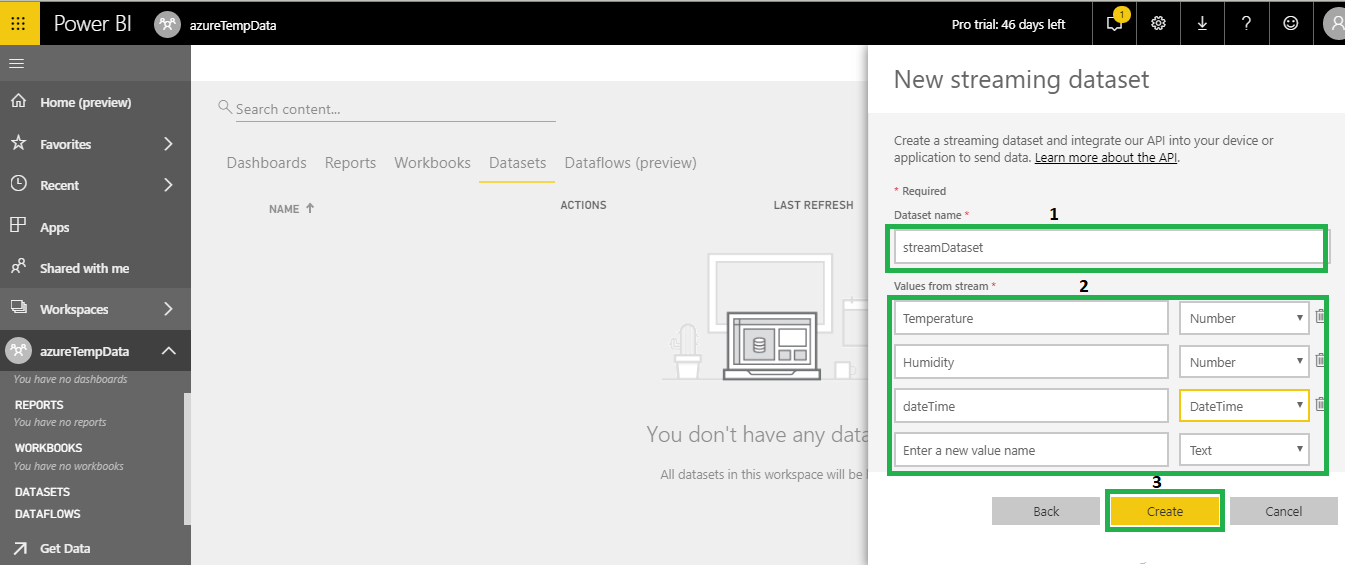Click the Temperature value name field
The image size is (1345, 565).
[x=1031, y=318]
